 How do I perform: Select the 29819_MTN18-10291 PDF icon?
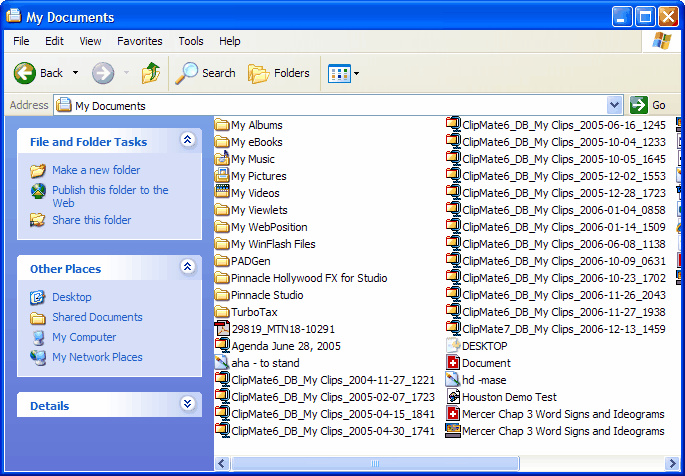(x=222, y=328)
